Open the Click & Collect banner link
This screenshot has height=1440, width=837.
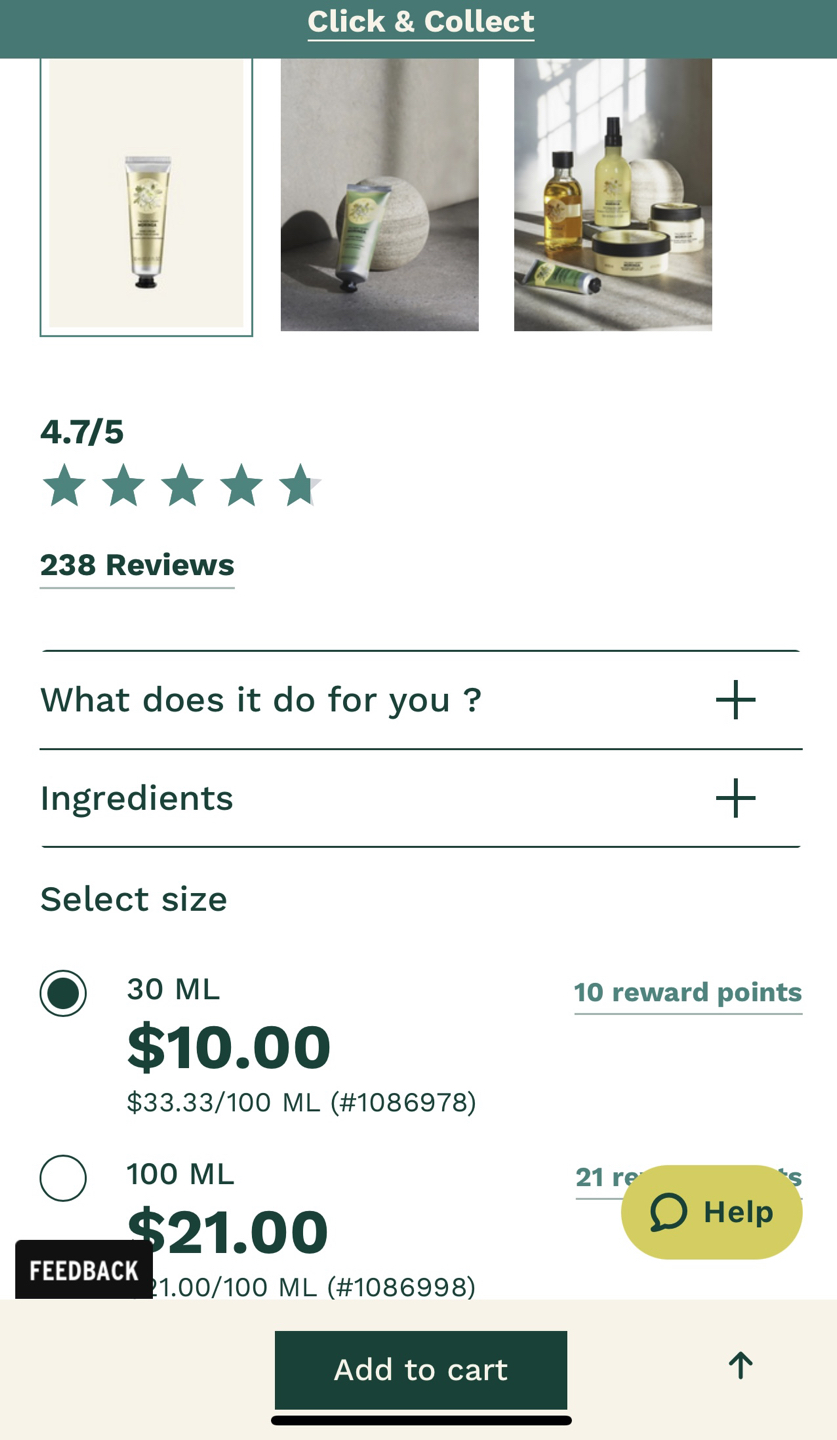420,22
